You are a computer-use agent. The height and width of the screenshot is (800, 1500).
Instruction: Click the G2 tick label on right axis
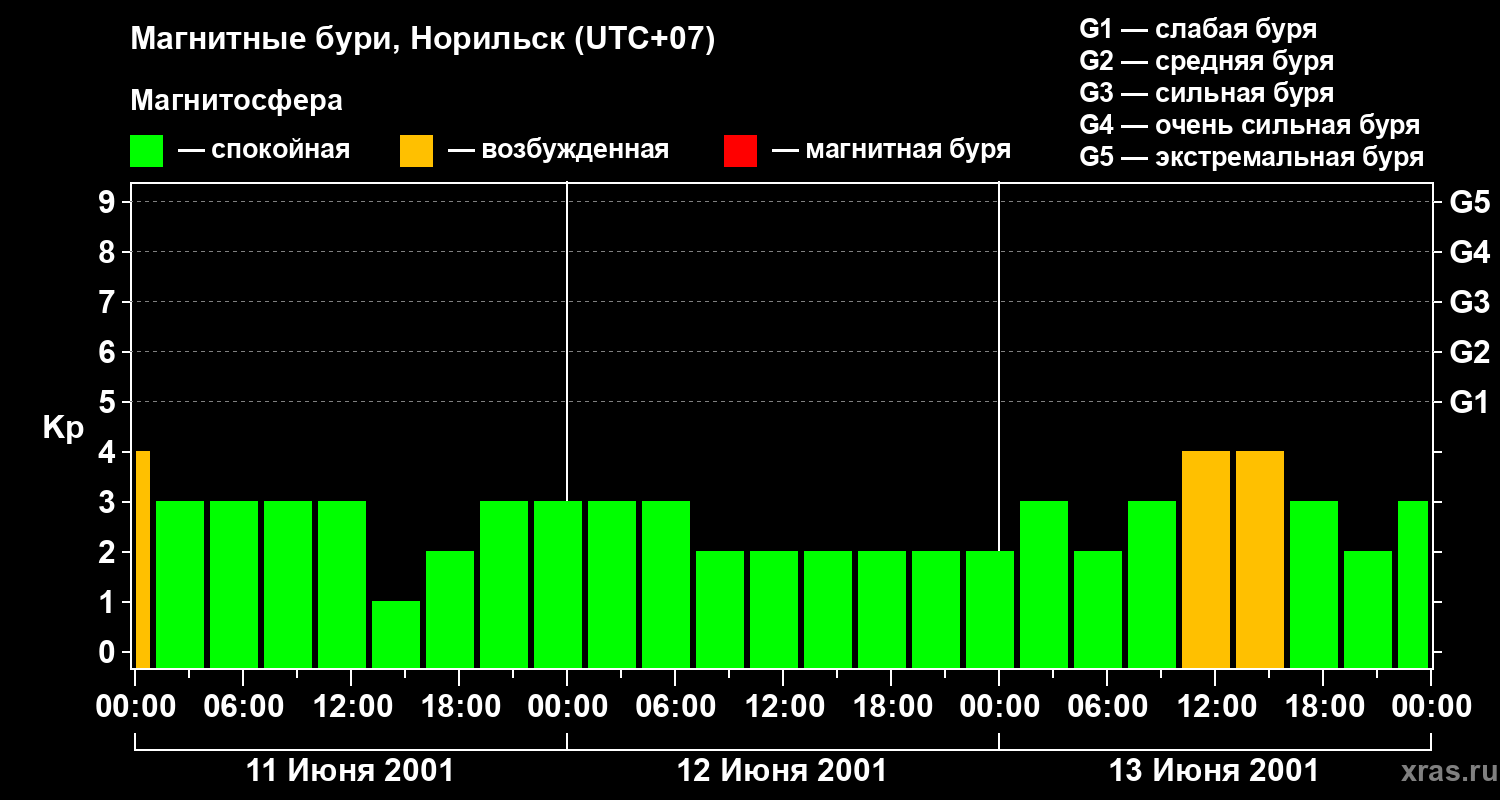pos(1469,352)
